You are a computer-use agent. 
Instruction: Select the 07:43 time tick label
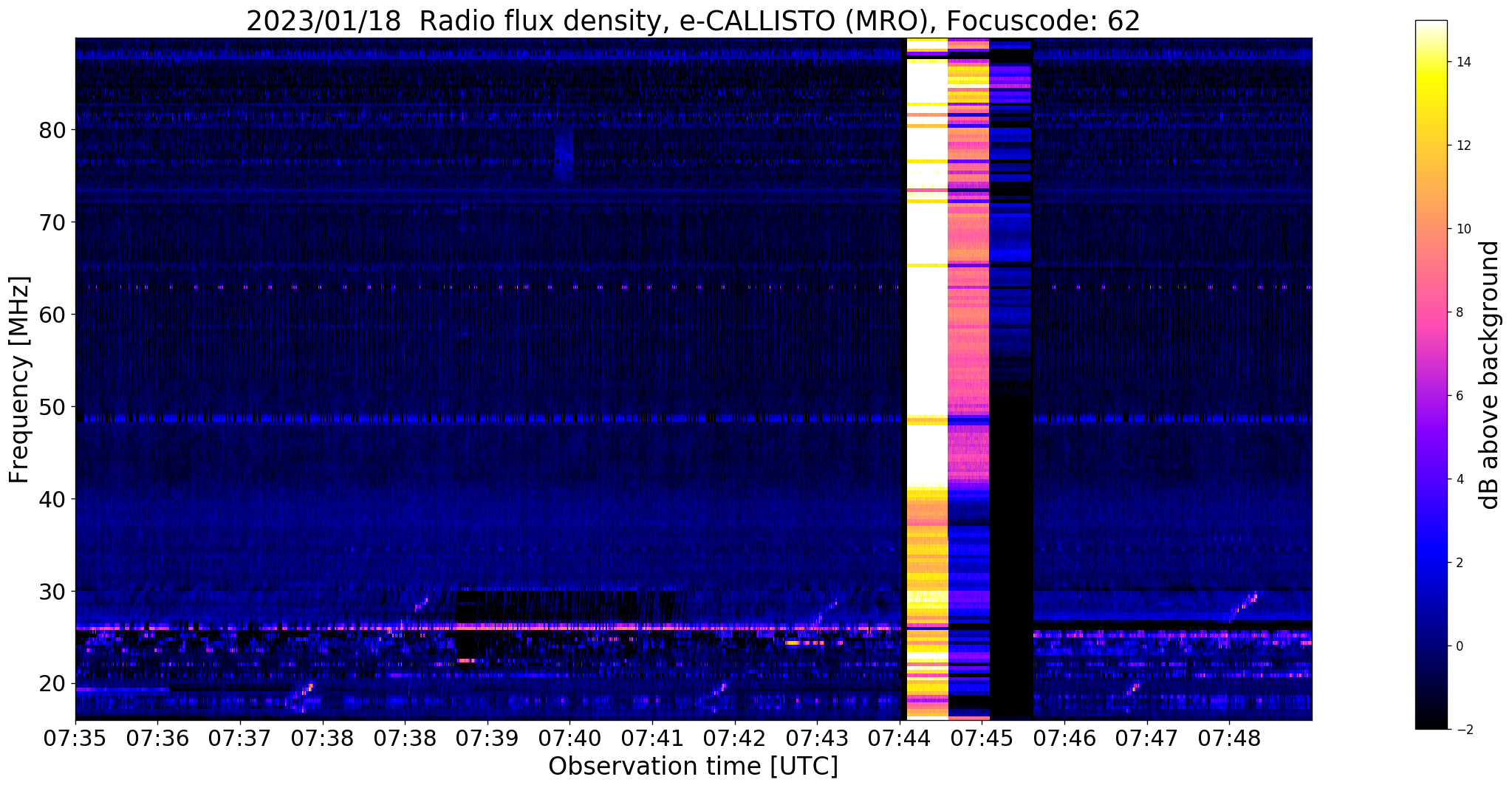point(817,739)
